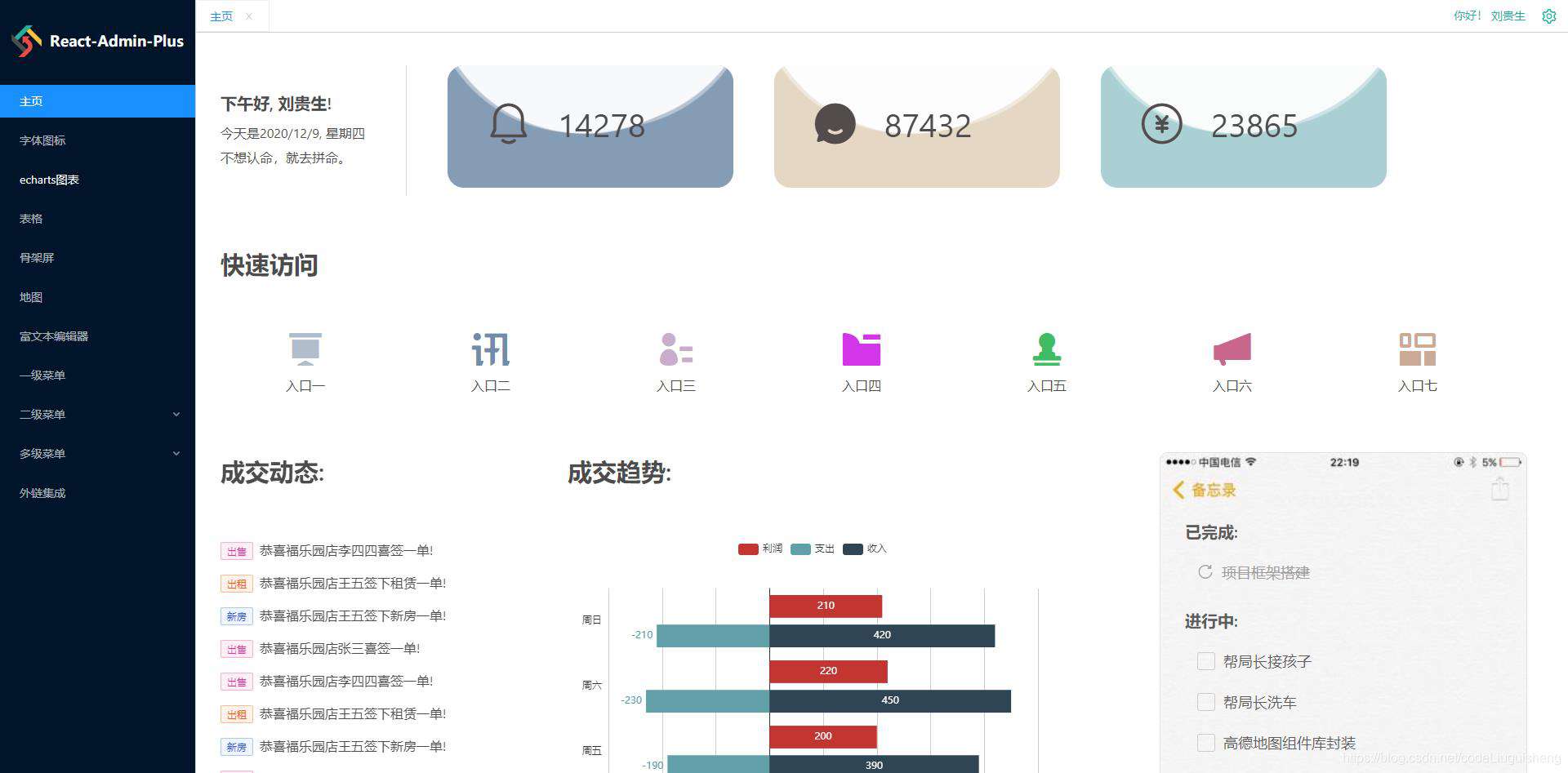Open the settings gear icon
This screenshot has width=1568, height=773.
(1548, 16)
